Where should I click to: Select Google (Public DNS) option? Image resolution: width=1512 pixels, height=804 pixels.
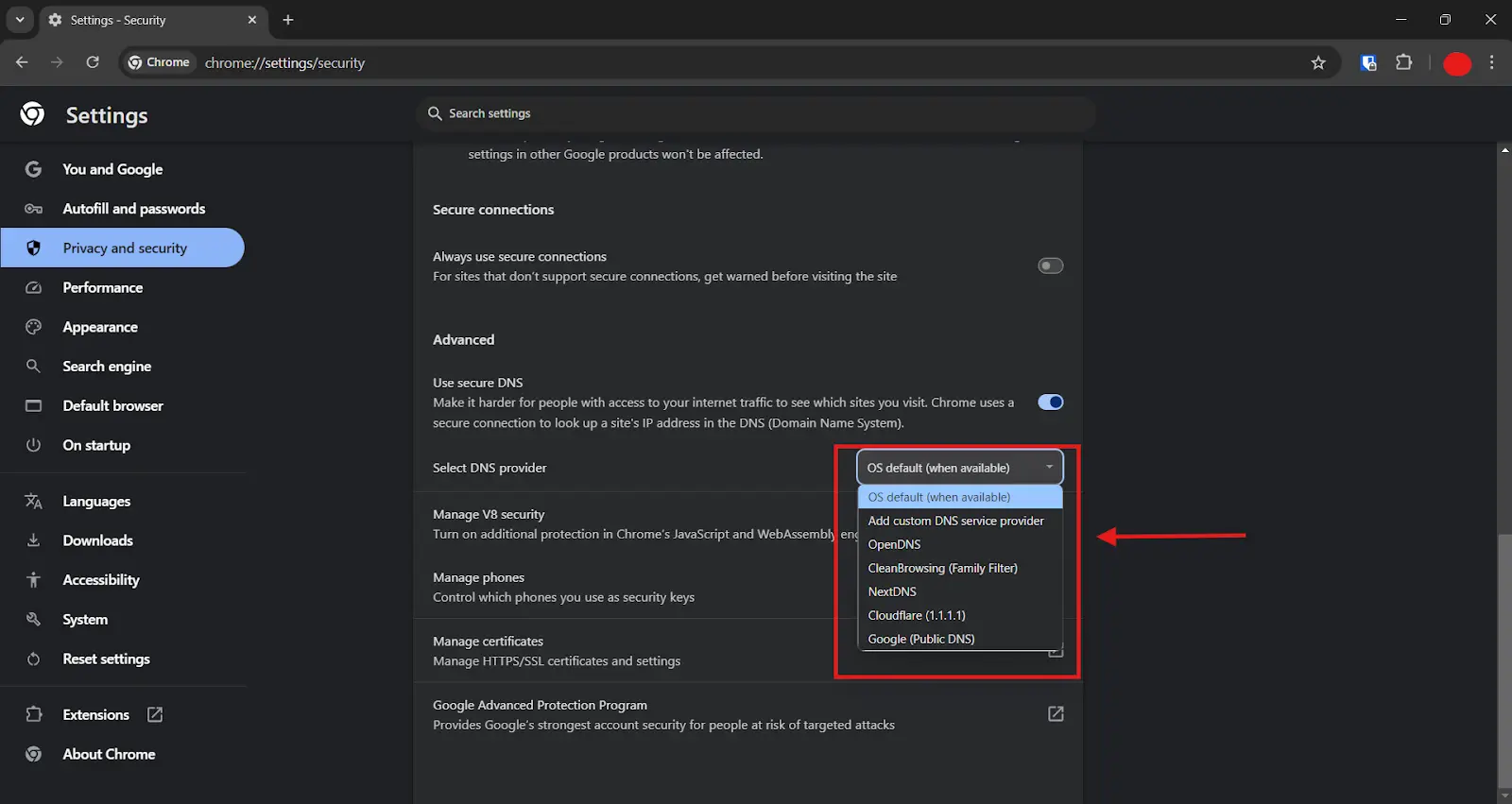[x=921, y=639]
